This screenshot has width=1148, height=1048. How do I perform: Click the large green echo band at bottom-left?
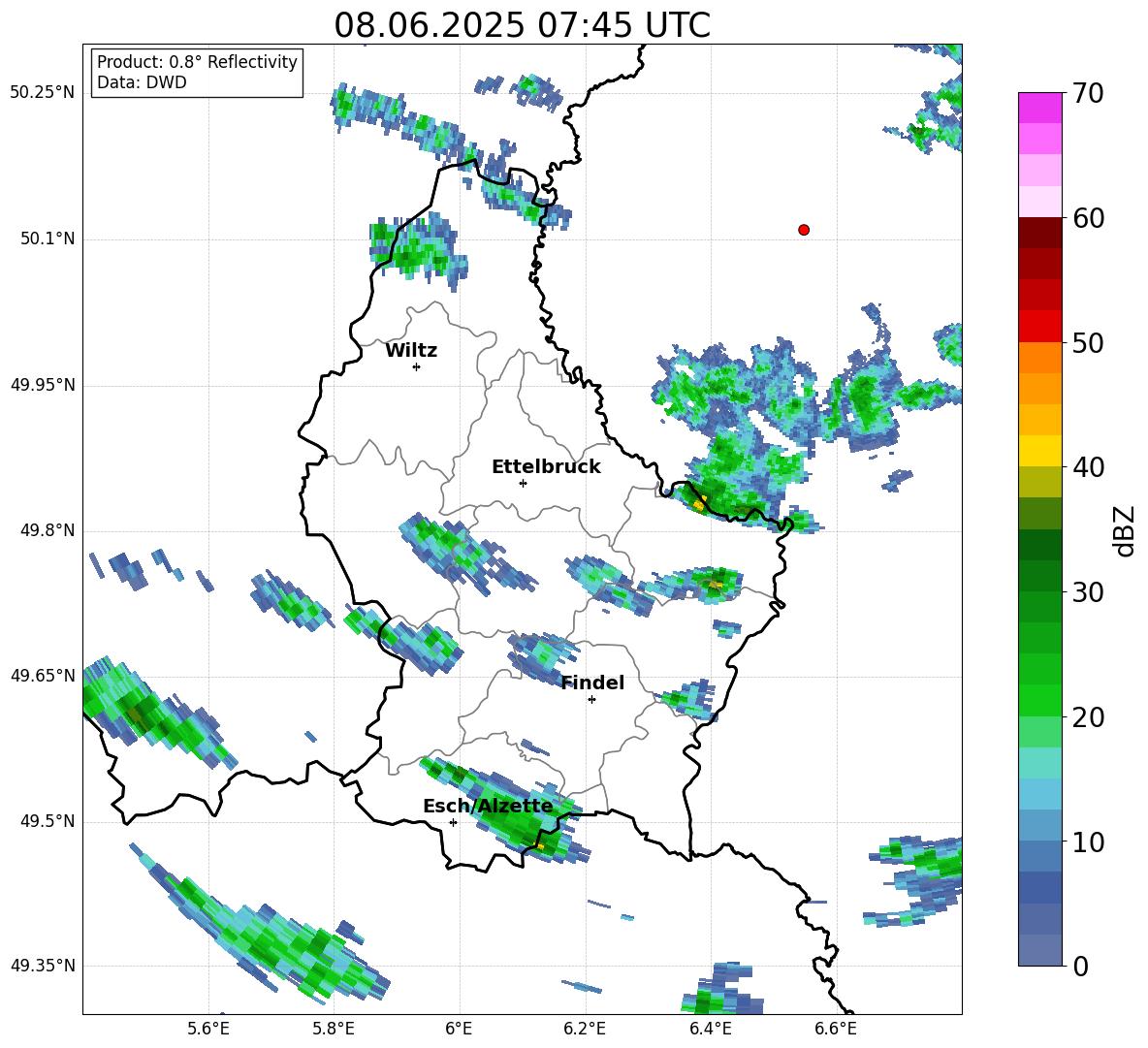[260, 926]
